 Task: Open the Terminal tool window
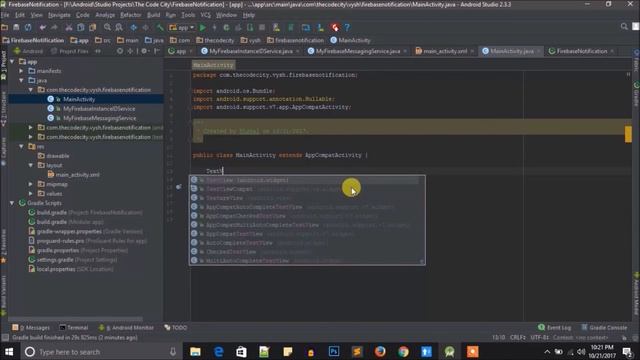coord(74,327)
